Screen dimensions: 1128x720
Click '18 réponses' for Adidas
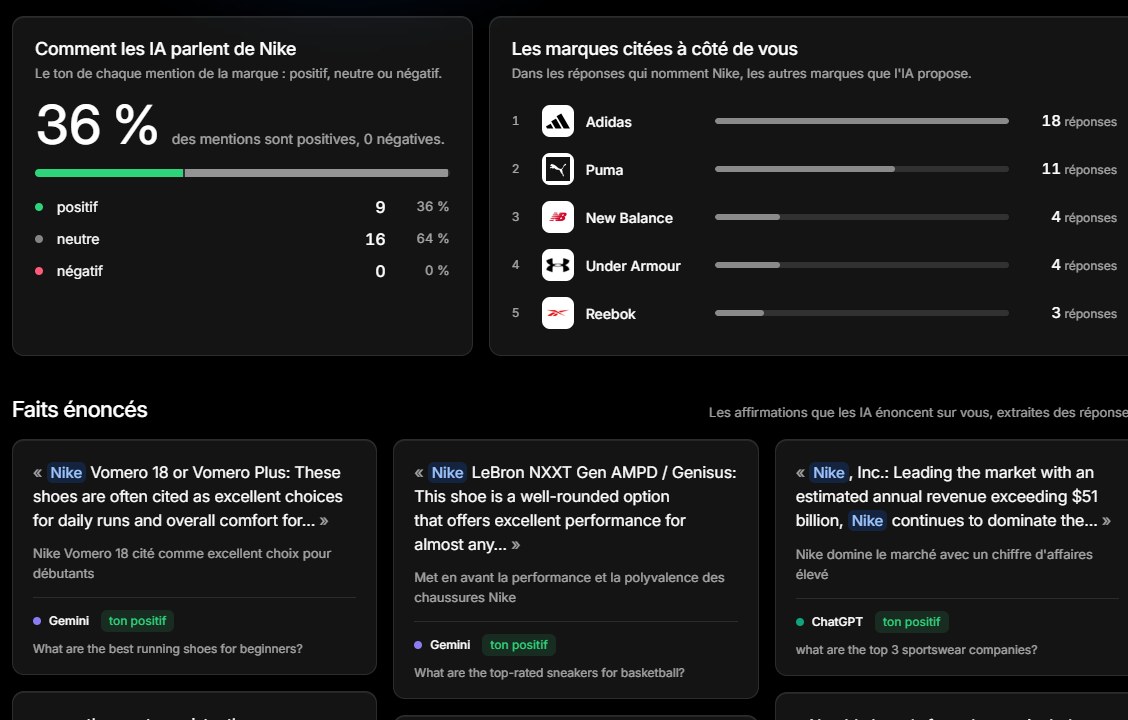pos(1079,122)
